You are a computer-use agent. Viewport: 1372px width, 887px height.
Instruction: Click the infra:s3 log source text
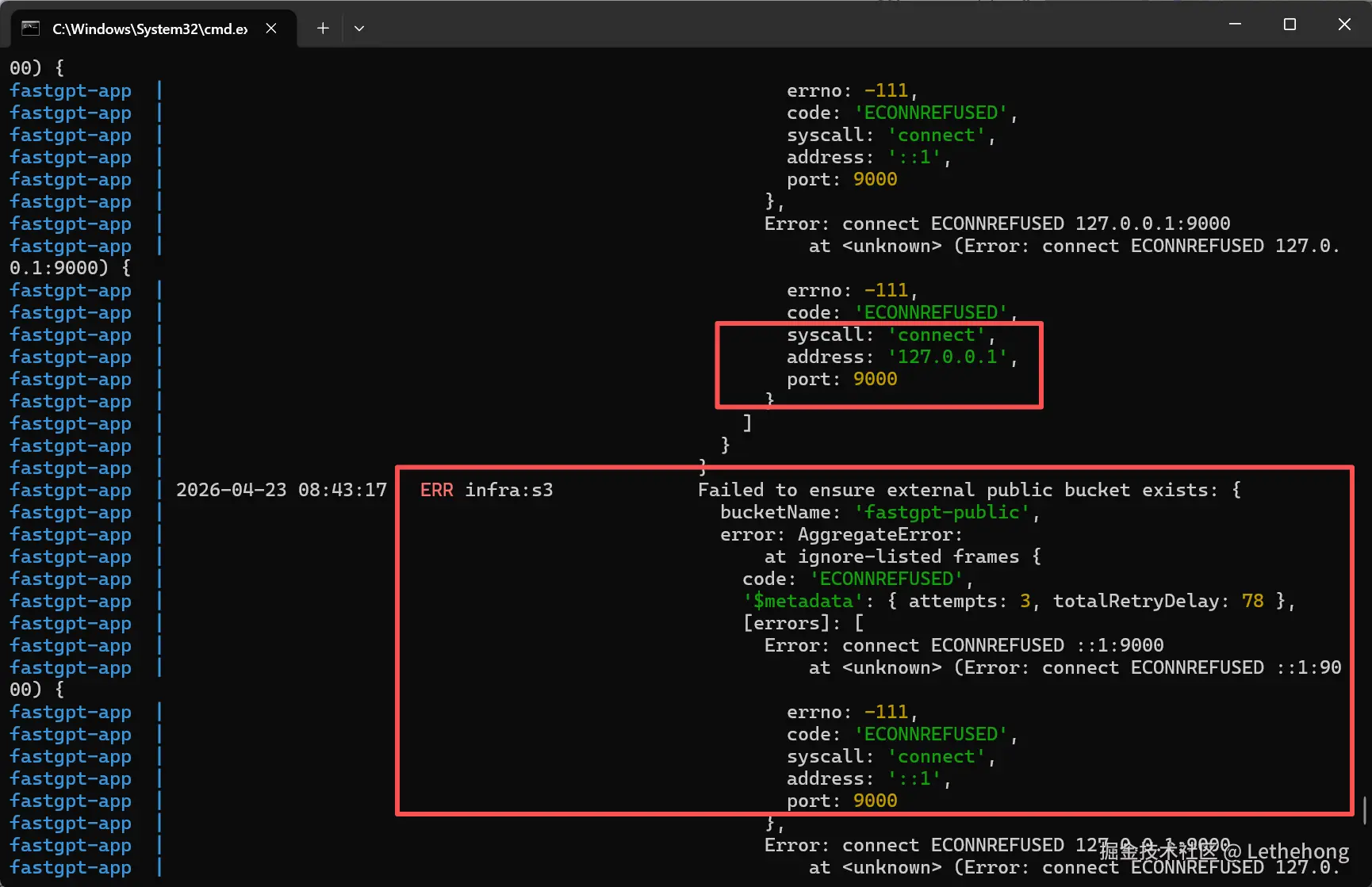(x=509, y=490)
